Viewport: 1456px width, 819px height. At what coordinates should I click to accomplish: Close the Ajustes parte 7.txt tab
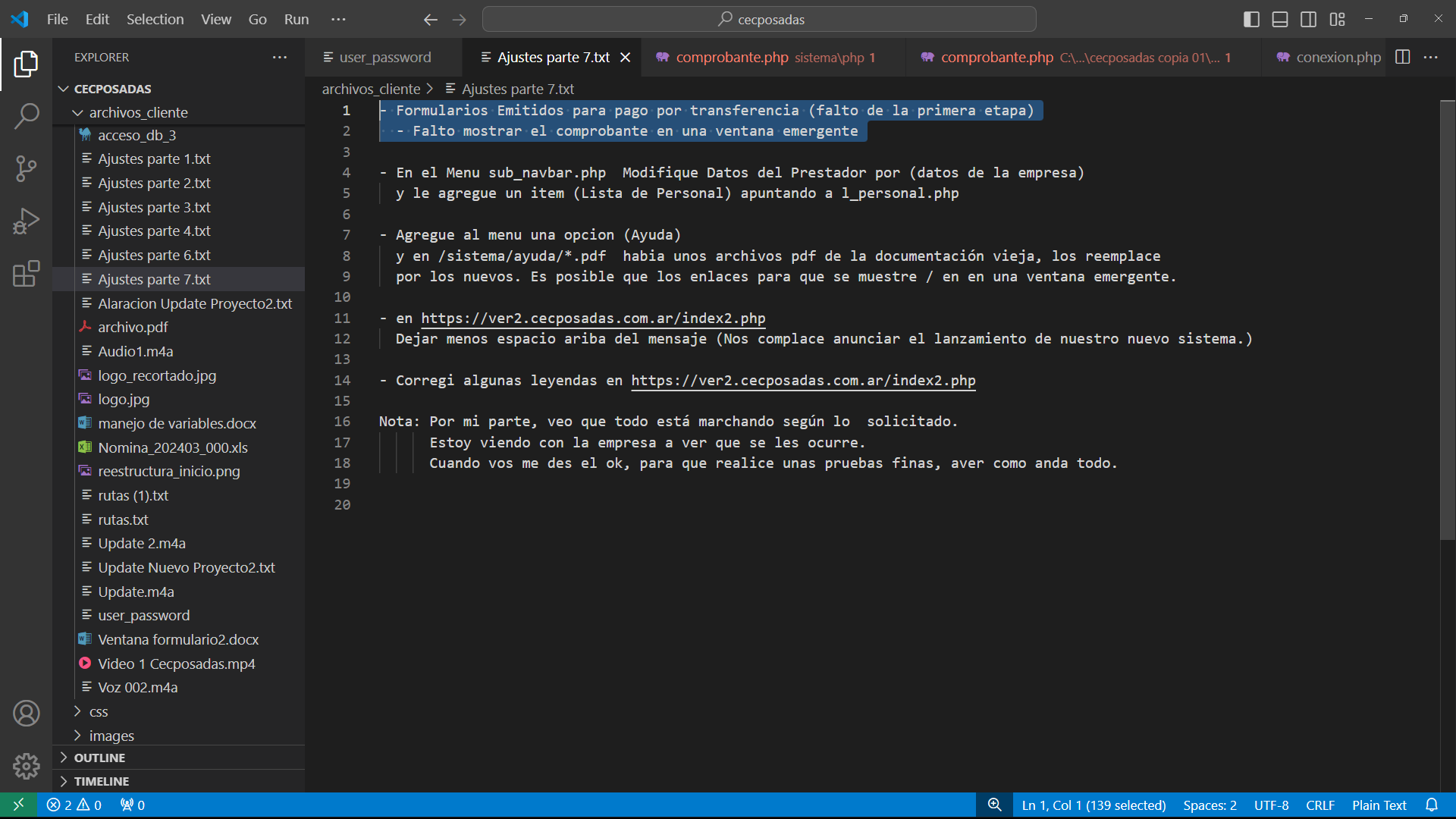pyautogui.click(x=625, y=58)
